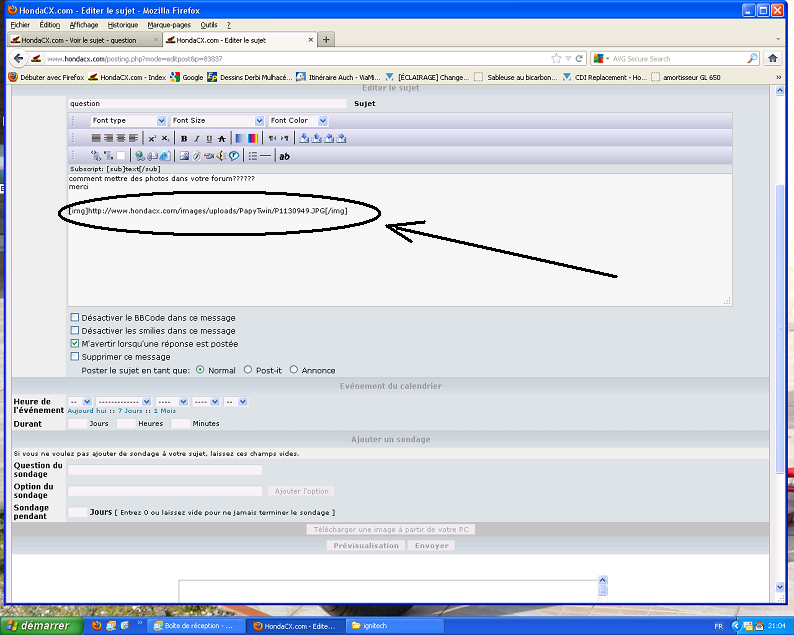Bookmark this page with star icon

[x=556, y=59]
